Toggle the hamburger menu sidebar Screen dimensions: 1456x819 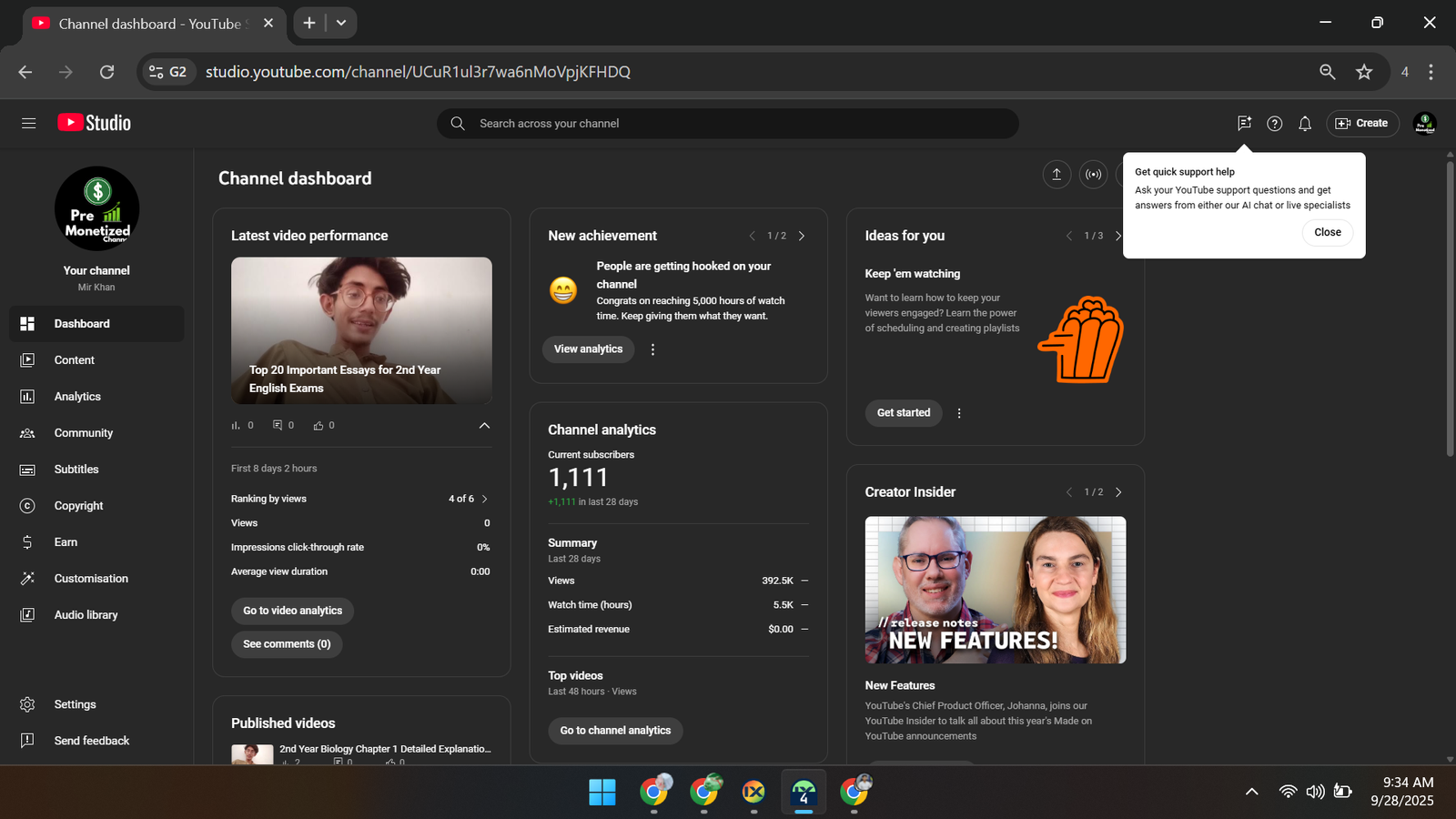29,124
